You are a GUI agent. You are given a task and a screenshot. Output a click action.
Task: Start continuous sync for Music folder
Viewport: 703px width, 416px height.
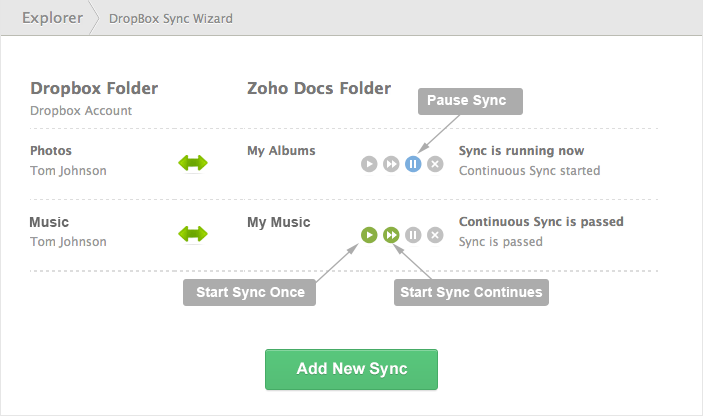click(391, 235)
